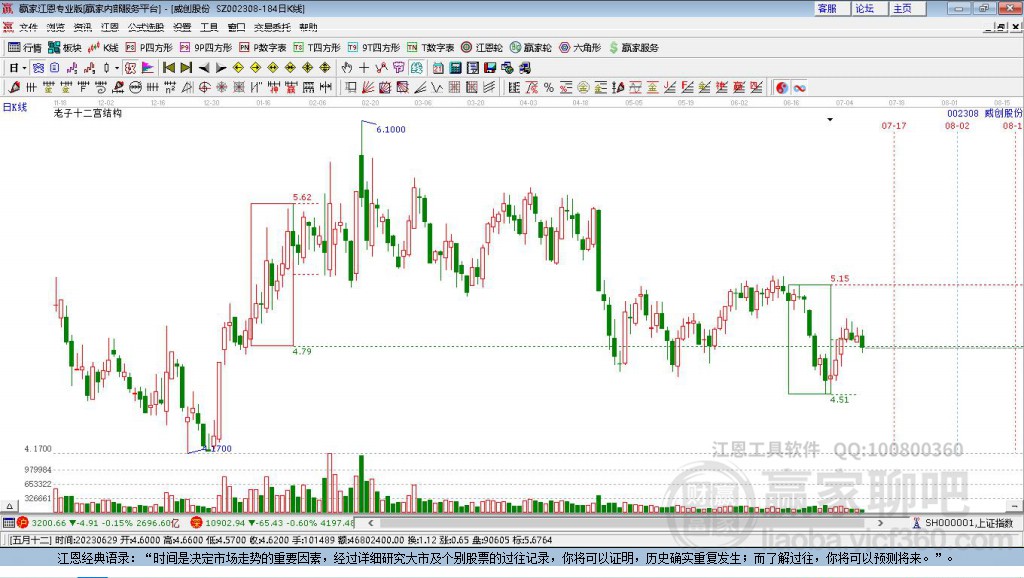Expand the 日 period dropdown
The image size is (1024, 578).
pos(24,68)
